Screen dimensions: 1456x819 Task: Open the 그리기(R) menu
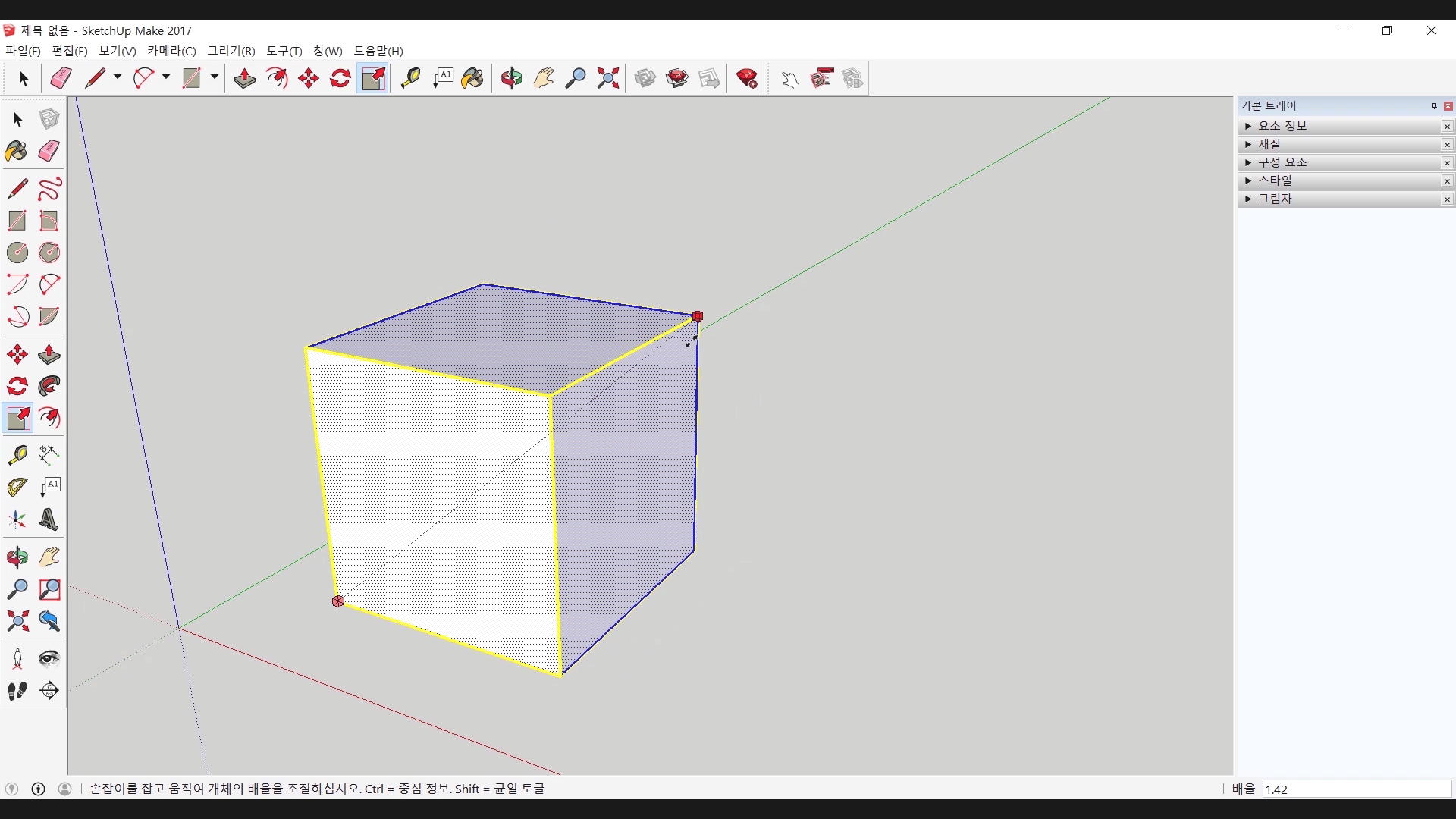click(x=231, y=51)
